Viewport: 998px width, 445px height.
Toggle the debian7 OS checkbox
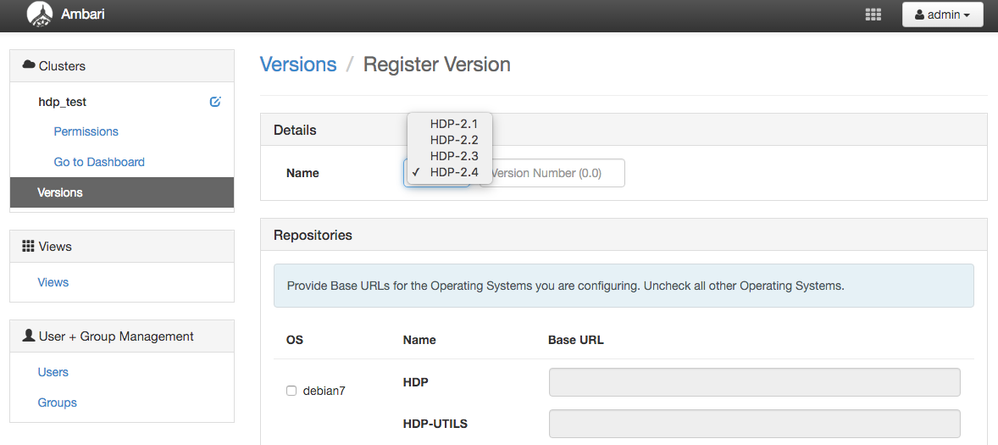point(291,391)
